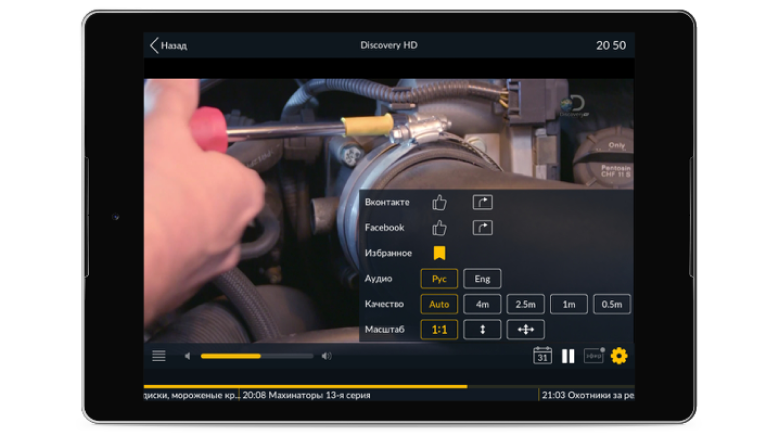Share to Facebook with the arrow icon

(482, 228)
